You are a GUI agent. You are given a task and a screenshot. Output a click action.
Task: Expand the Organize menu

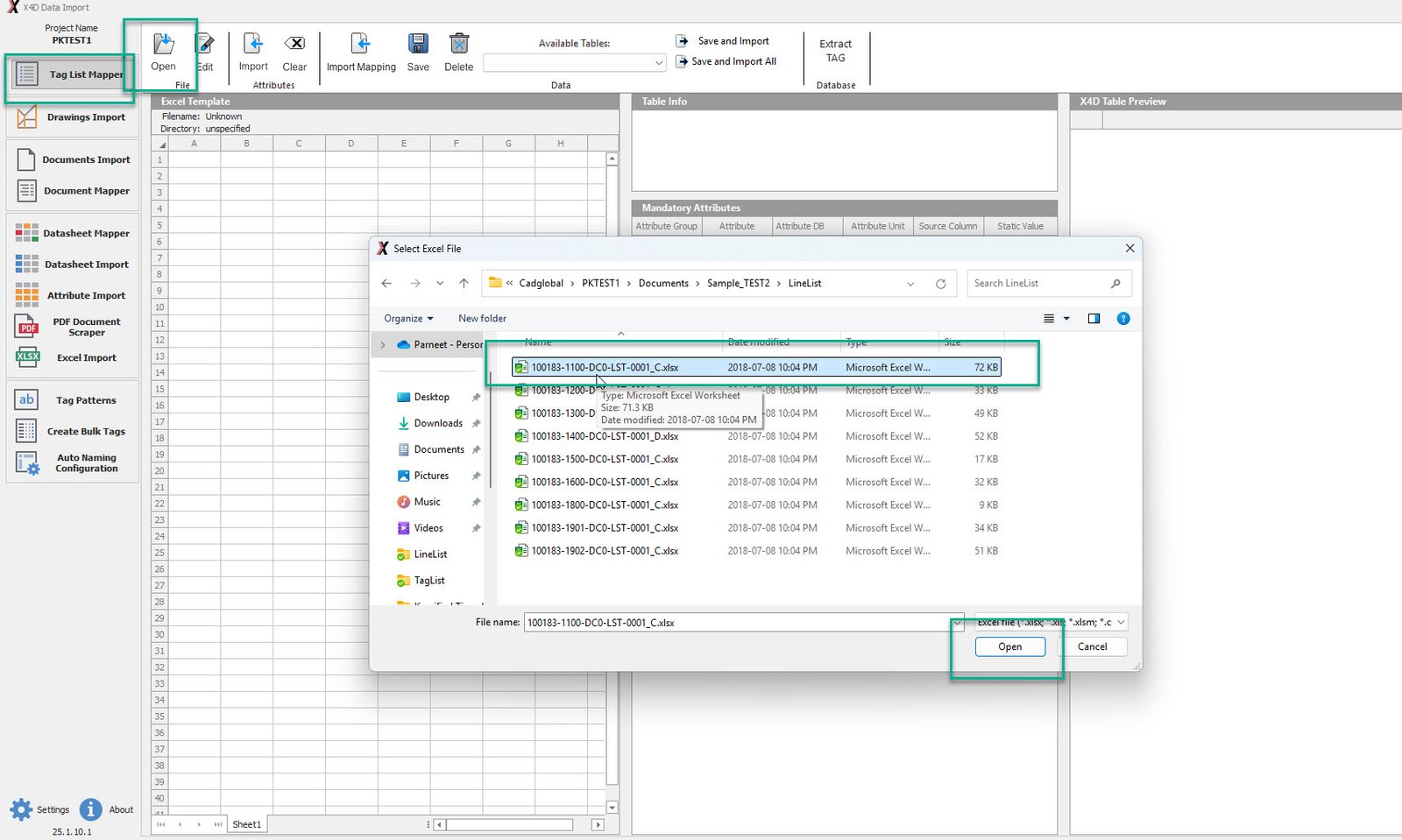click(x=408, y=319)
